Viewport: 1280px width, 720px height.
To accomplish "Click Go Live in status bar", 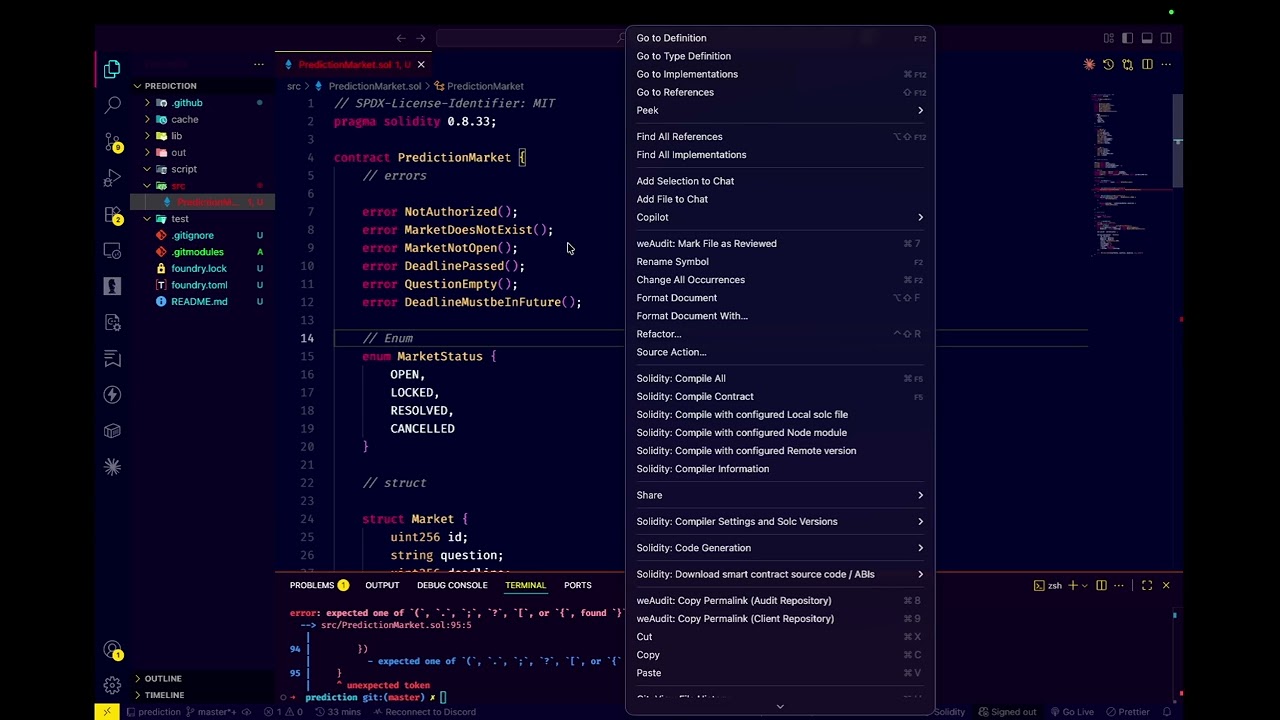I will tap(1071, 712).
